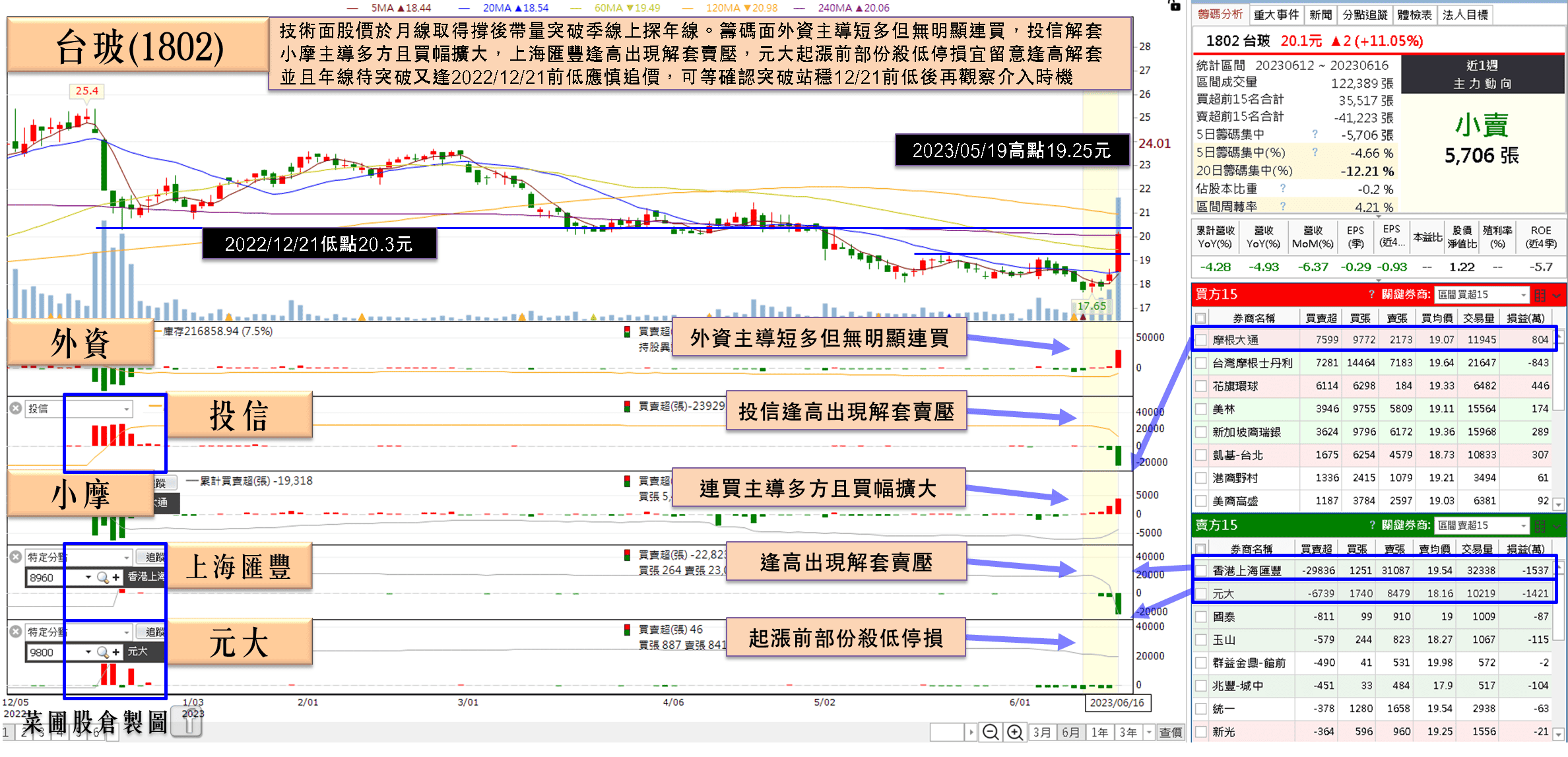
Task: Remove the 8960 broker panel via X icon
Action: click(x=16, y=556)
